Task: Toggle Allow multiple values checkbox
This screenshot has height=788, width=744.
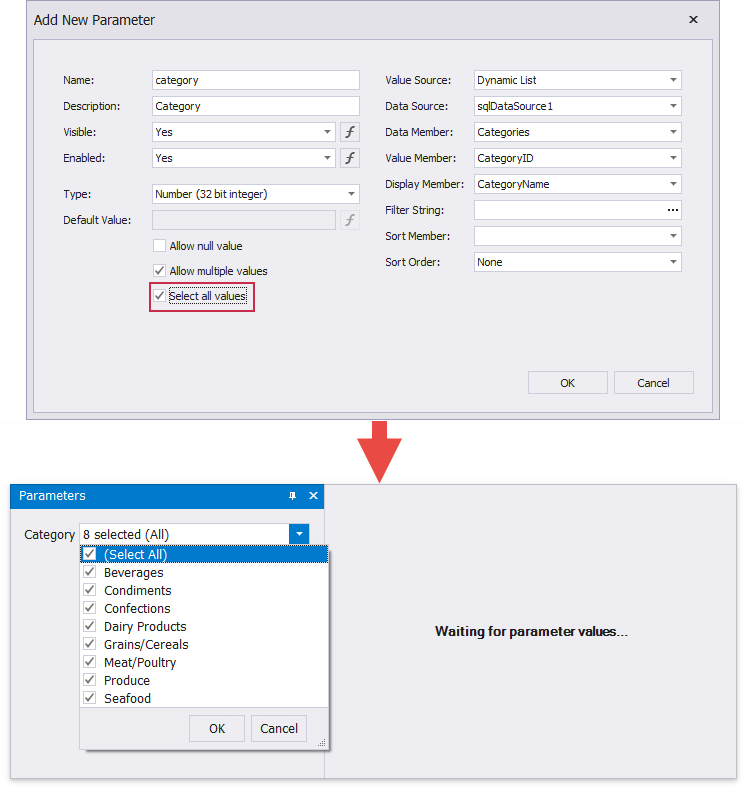Action: [x=159, y=271]
